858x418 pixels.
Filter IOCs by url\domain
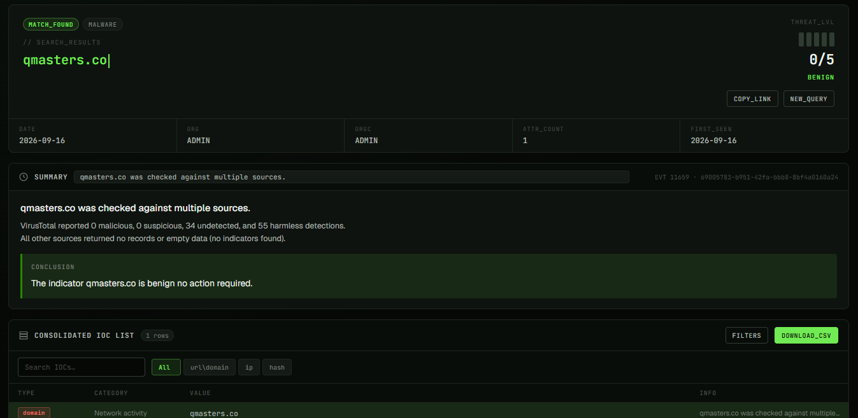coord(210,367)
